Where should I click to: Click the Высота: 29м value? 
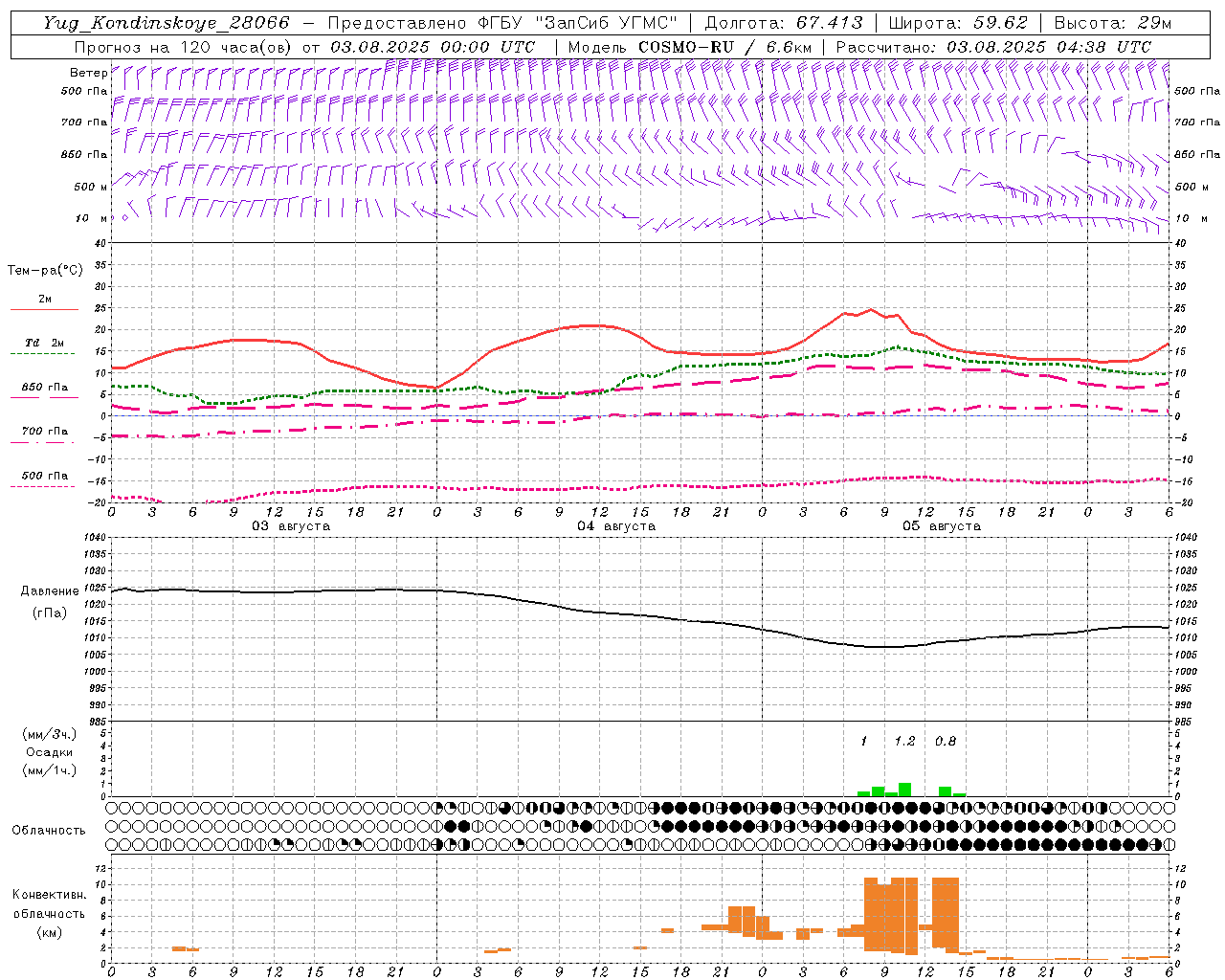pyautogui.click(x=1113, y=23)
